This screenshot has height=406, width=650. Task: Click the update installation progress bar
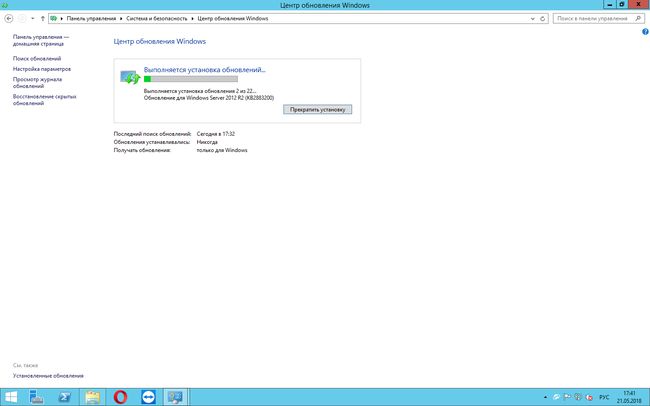pyautogui.click(x=191, y=79)
